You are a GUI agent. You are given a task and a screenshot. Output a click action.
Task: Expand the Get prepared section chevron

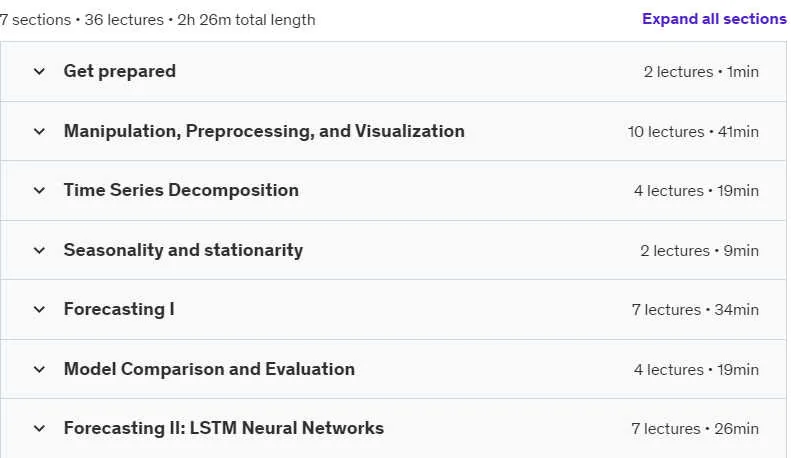pos(39,72)
